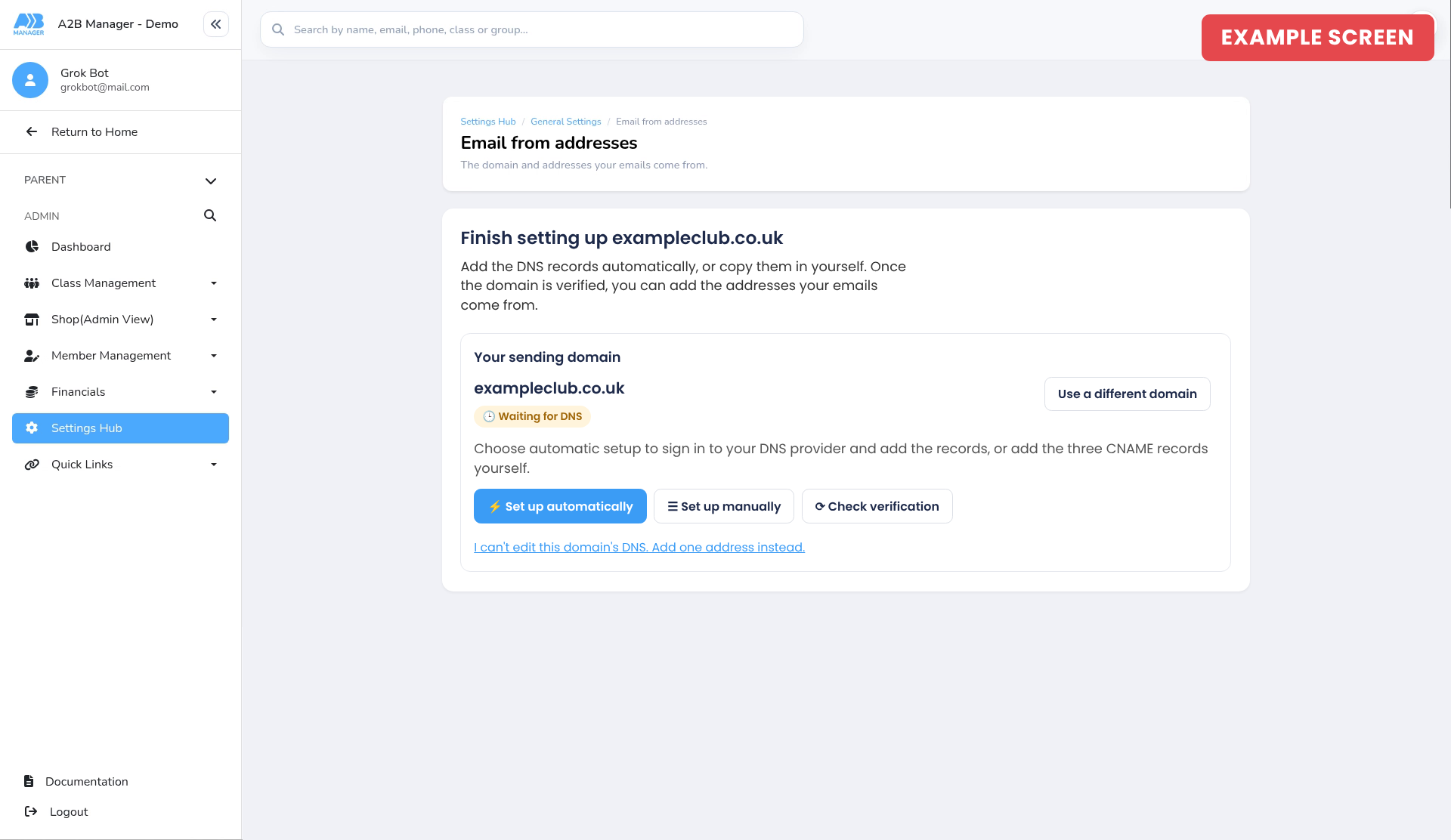The width and height of the screenshot is (1451, 840).
Task: Expand the Class Management submenu arrow
Action: (214, 283)
